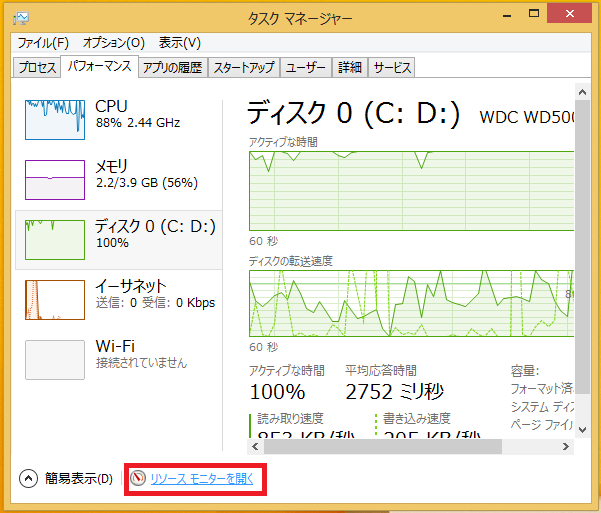Image resolution: width=601 pixels, height=513 pixels.
Task: Select the イーサネット mini graph thumbnail
Action: 55,300
